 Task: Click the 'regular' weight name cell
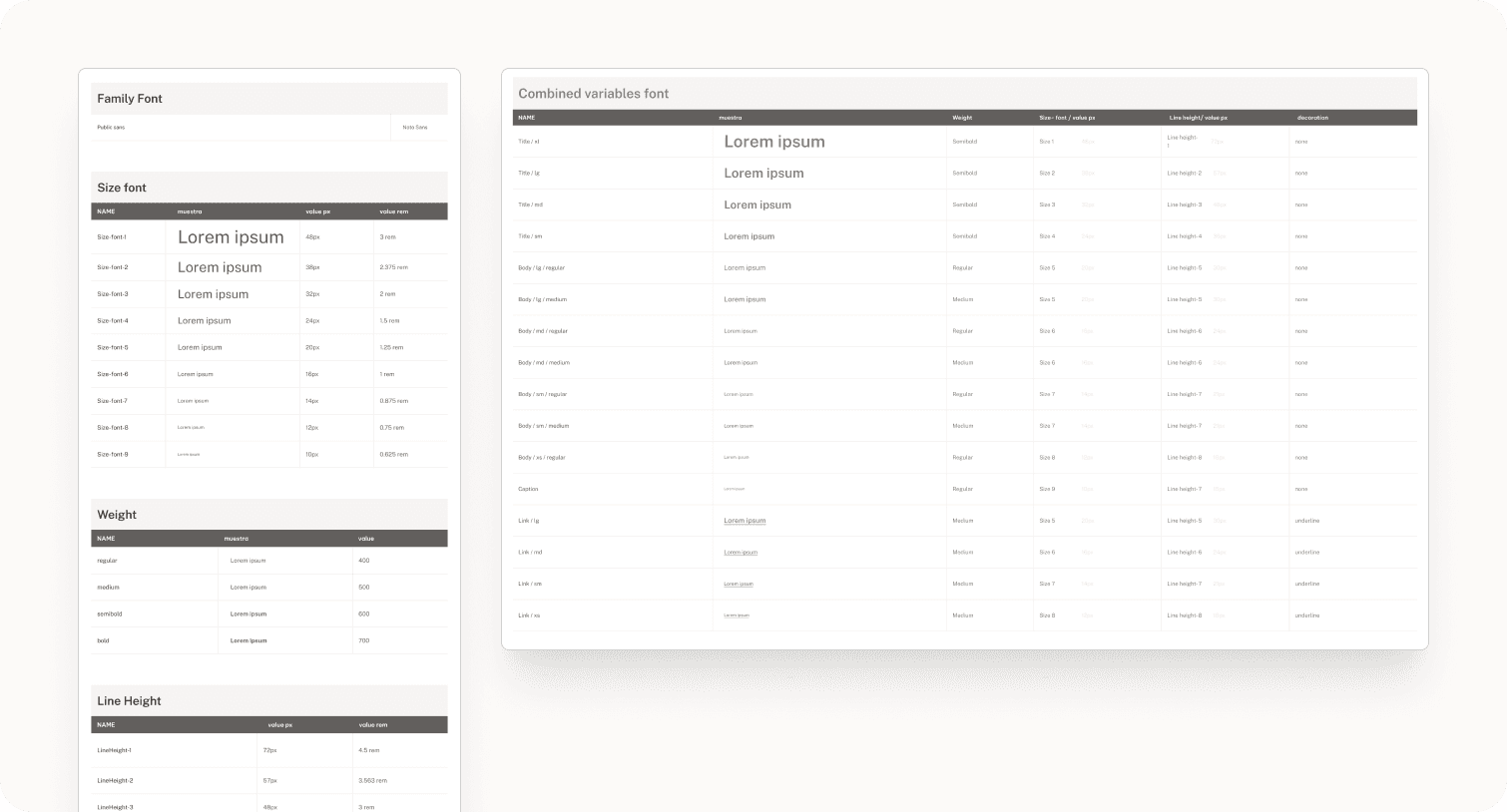tap(107, 561)
